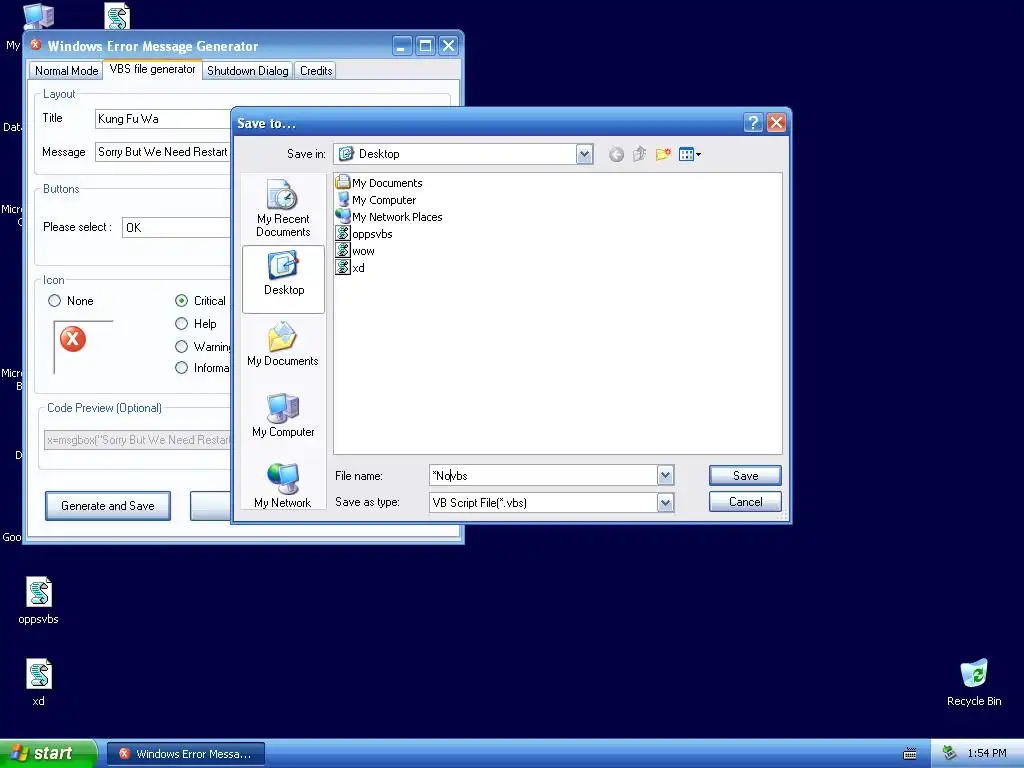The width and height of the screenshot is (1024, 768).
Task: Open the Credits tab
Action: (316, 71)
